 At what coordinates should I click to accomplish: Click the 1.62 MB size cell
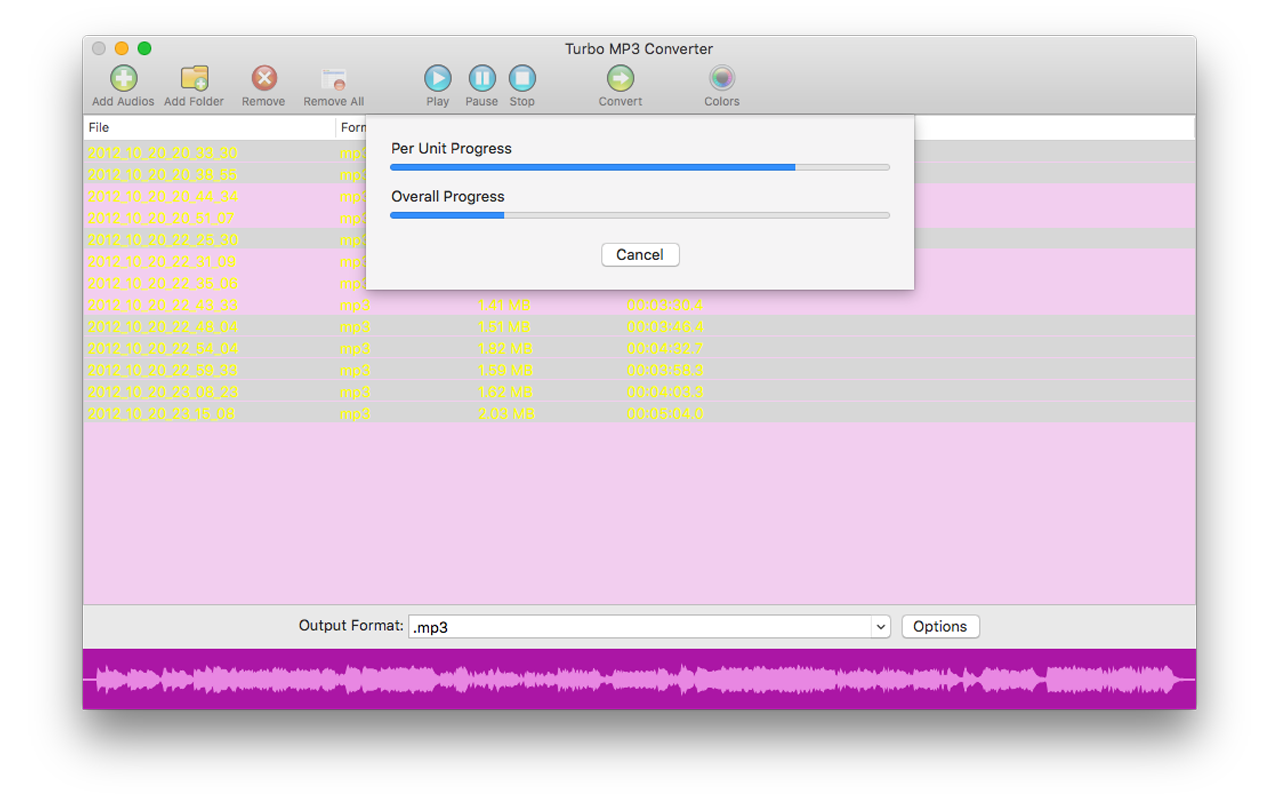tap(506, 392)
